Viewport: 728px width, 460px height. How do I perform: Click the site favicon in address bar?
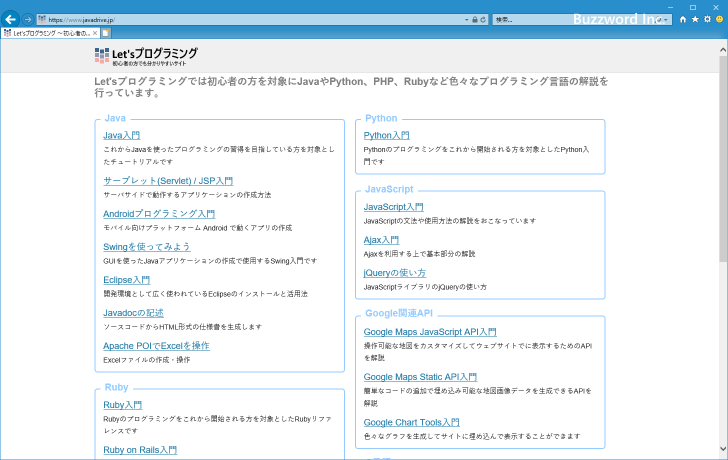[x=42, y=19]
